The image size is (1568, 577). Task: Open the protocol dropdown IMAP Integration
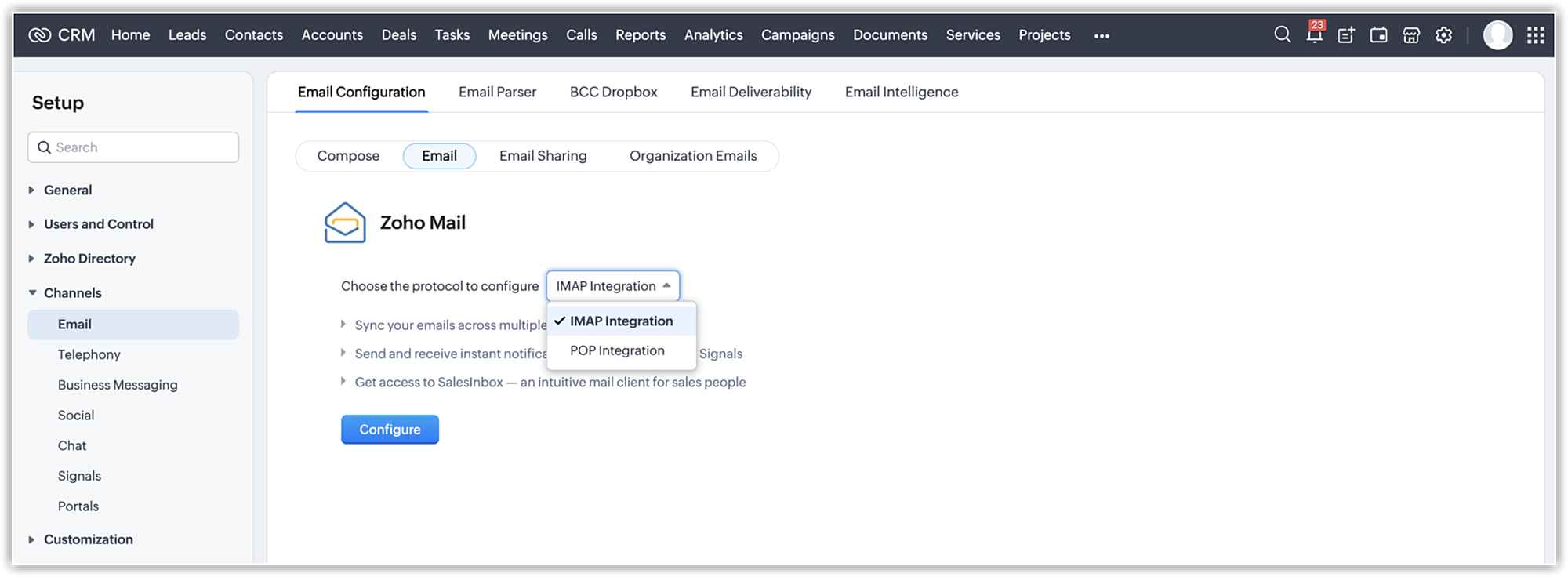613,286
